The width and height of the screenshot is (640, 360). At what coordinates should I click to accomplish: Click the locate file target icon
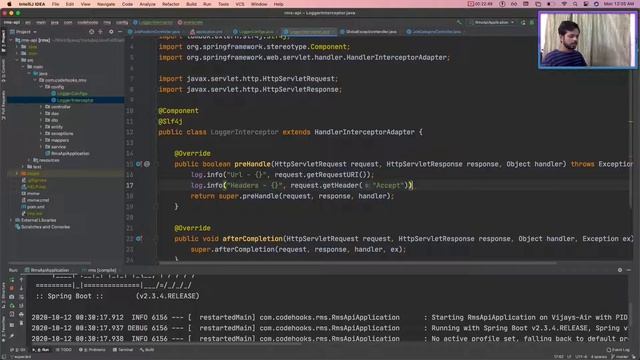click(91, 31)
